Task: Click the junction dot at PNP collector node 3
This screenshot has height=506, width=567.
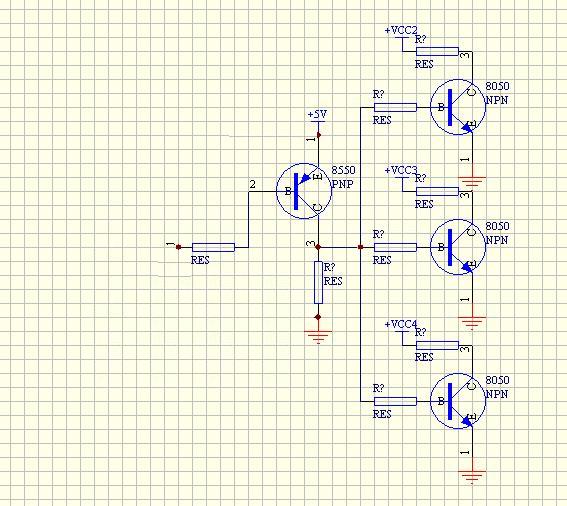Action: (x=318, y=247)
